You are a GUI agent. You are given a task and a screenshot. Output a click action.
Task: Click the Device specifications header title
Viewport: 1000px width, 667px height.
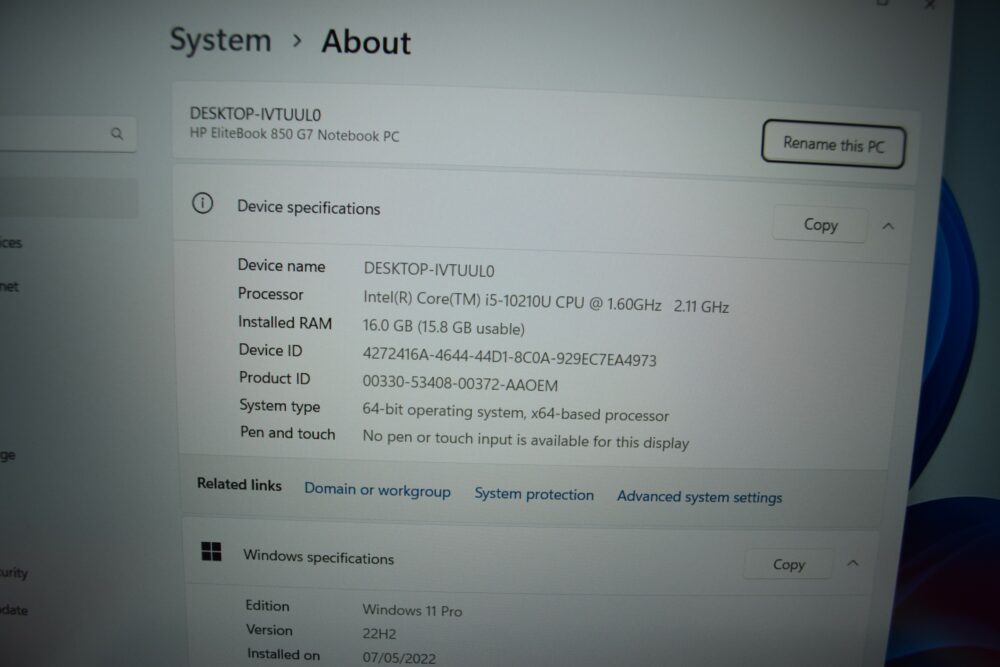click(308, 208)
